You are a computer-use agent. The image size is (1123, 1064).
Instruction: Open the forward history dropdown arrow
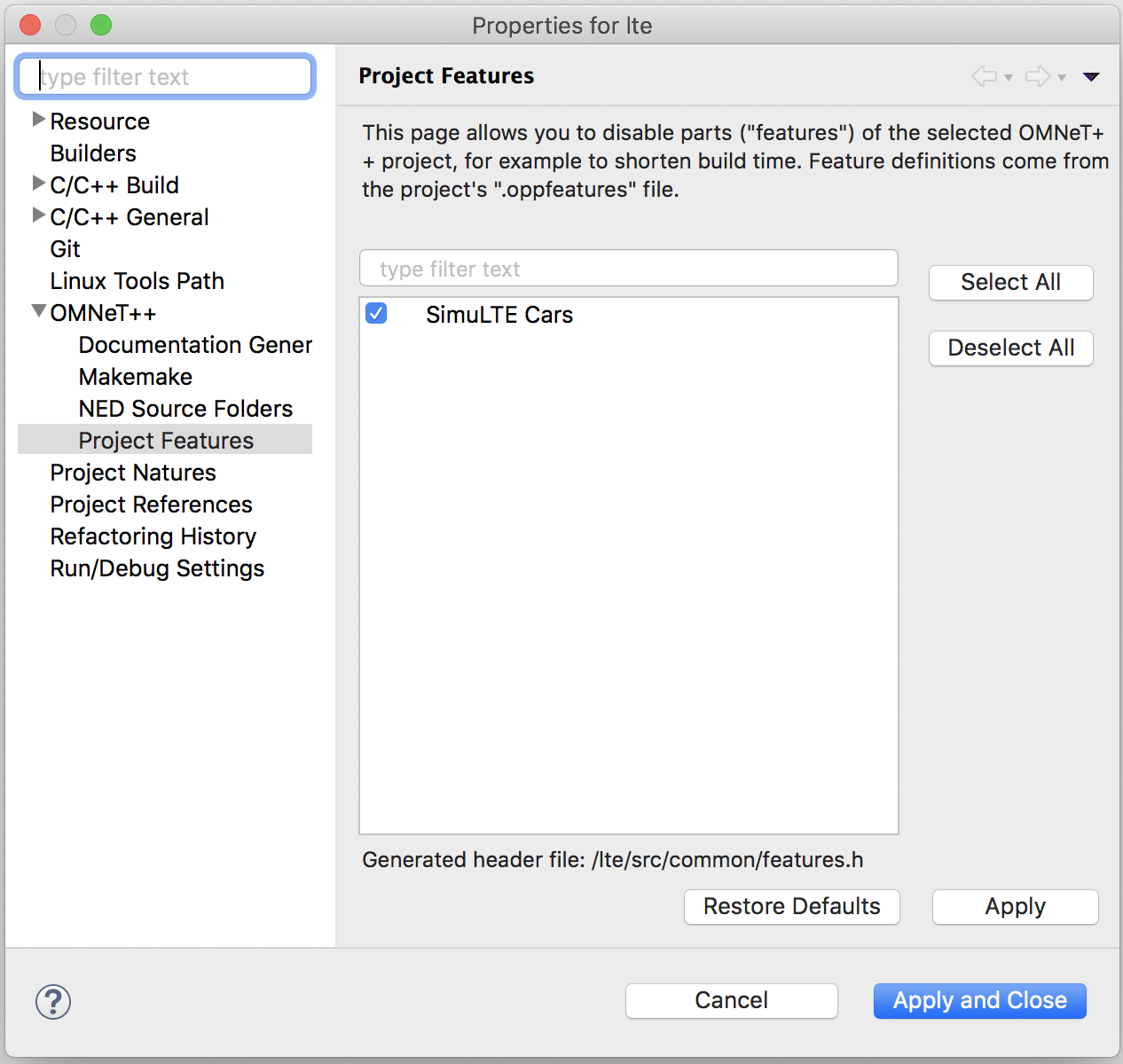pos(1062,78)
